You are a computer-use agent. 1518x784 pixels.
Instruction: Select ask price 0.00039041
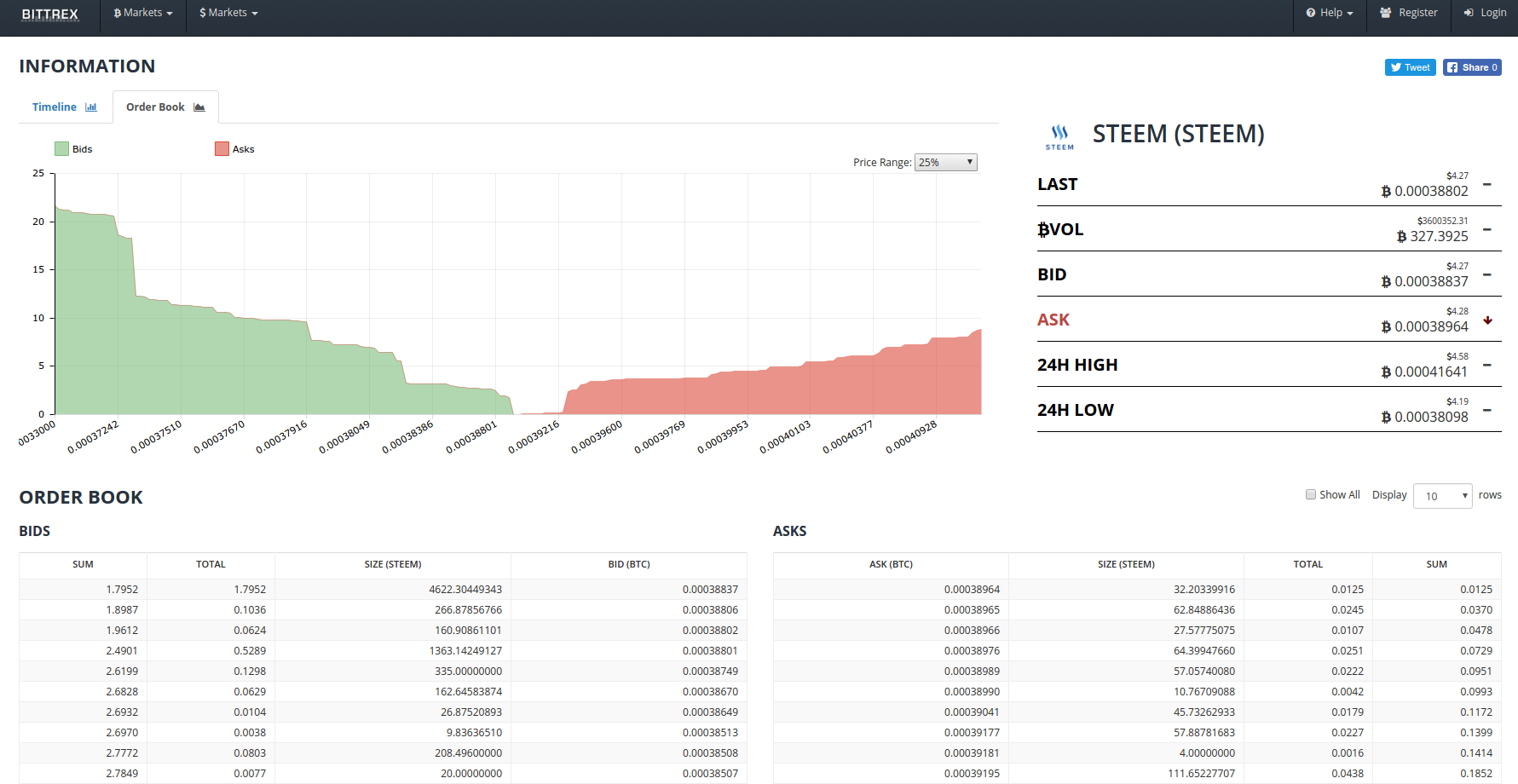pyautogui.click(x=972, y=712)
